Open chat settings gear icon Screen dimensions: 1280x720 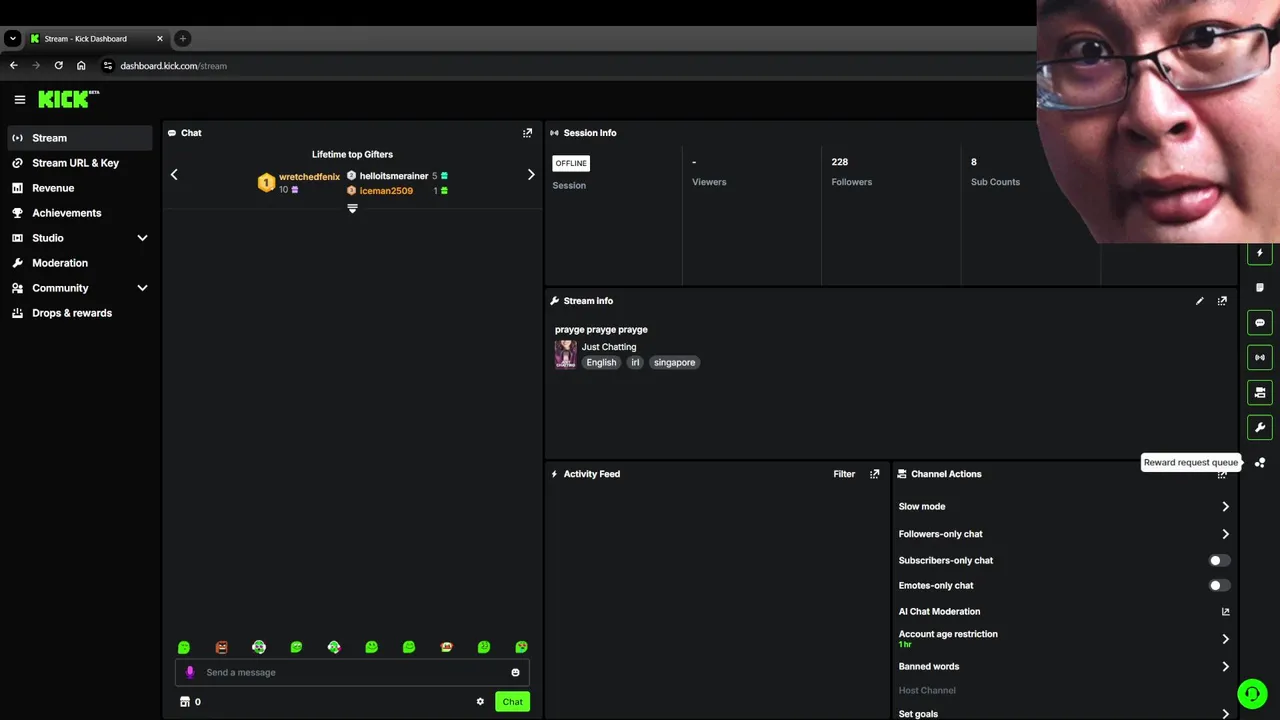pos(480,702)
